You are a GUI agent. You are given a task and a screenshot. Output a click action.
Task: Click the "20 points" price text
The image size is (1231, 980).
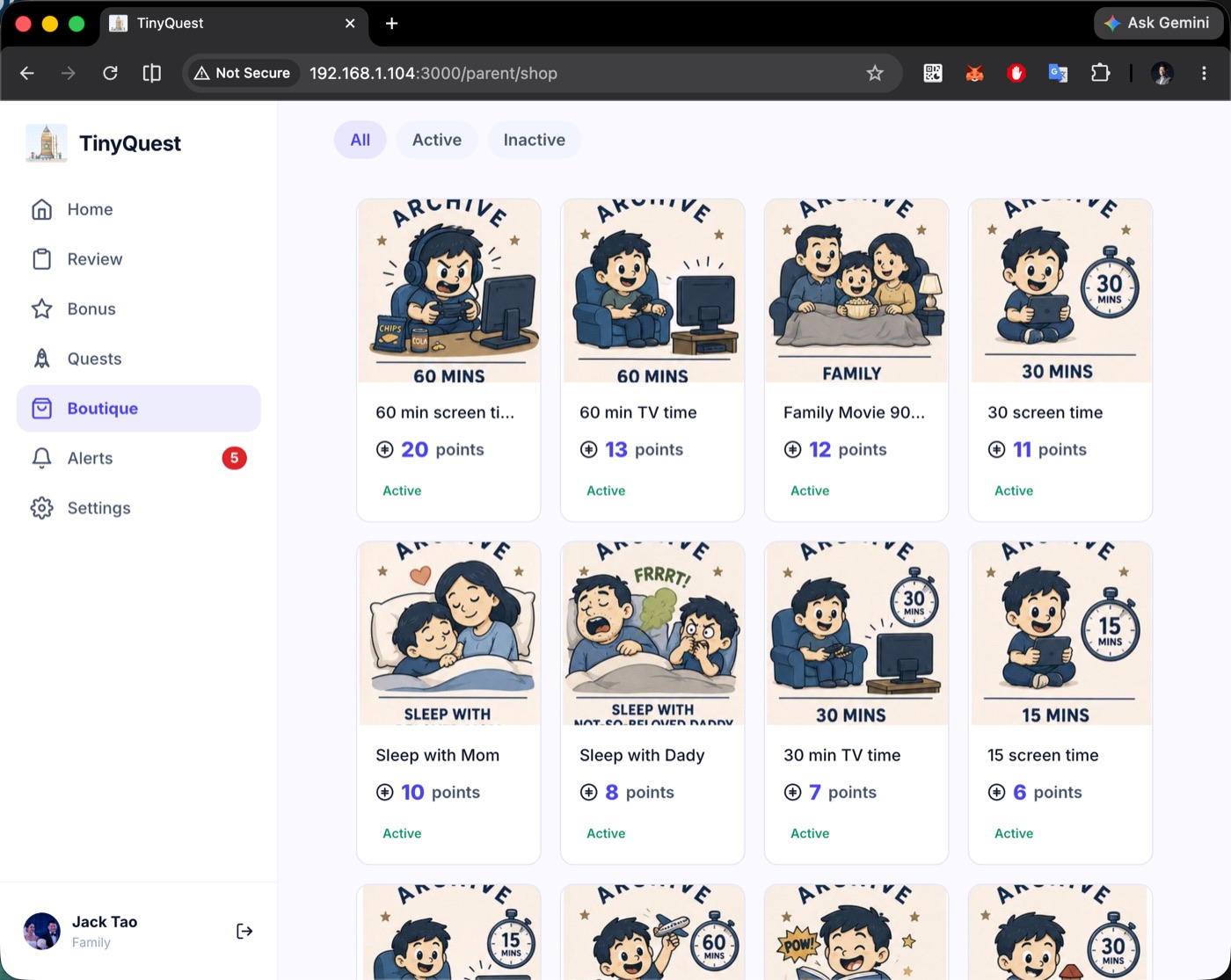pyautogui.click(x=442, y=450)
